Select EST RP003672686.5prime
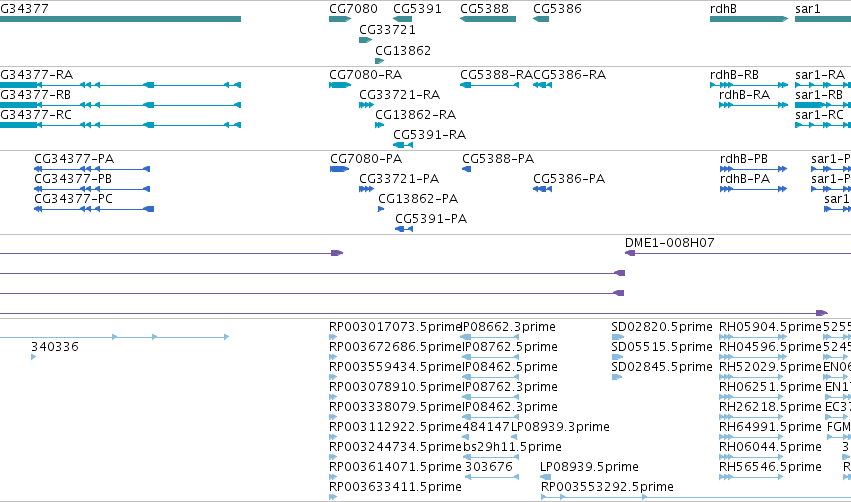The image size is (851, 502). click(x=333, y=358)
